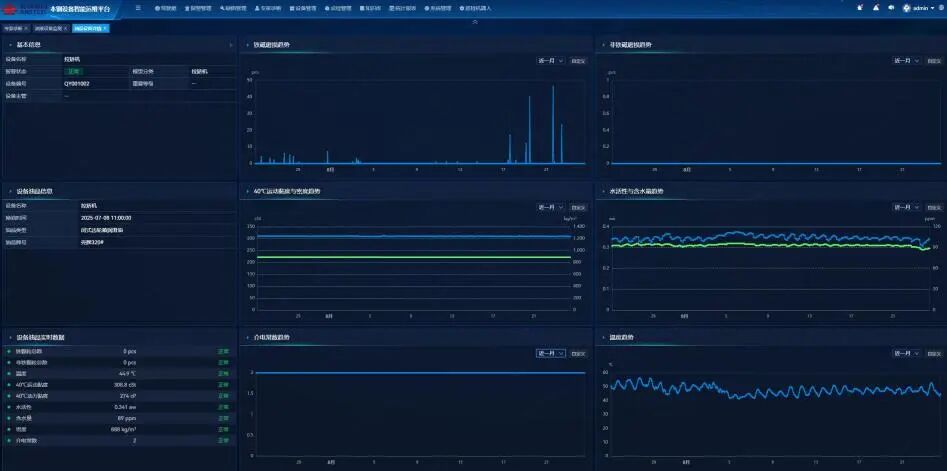The image size is (947, 471).
Task: Close the 专家诊断 tab
Action: 27,28
